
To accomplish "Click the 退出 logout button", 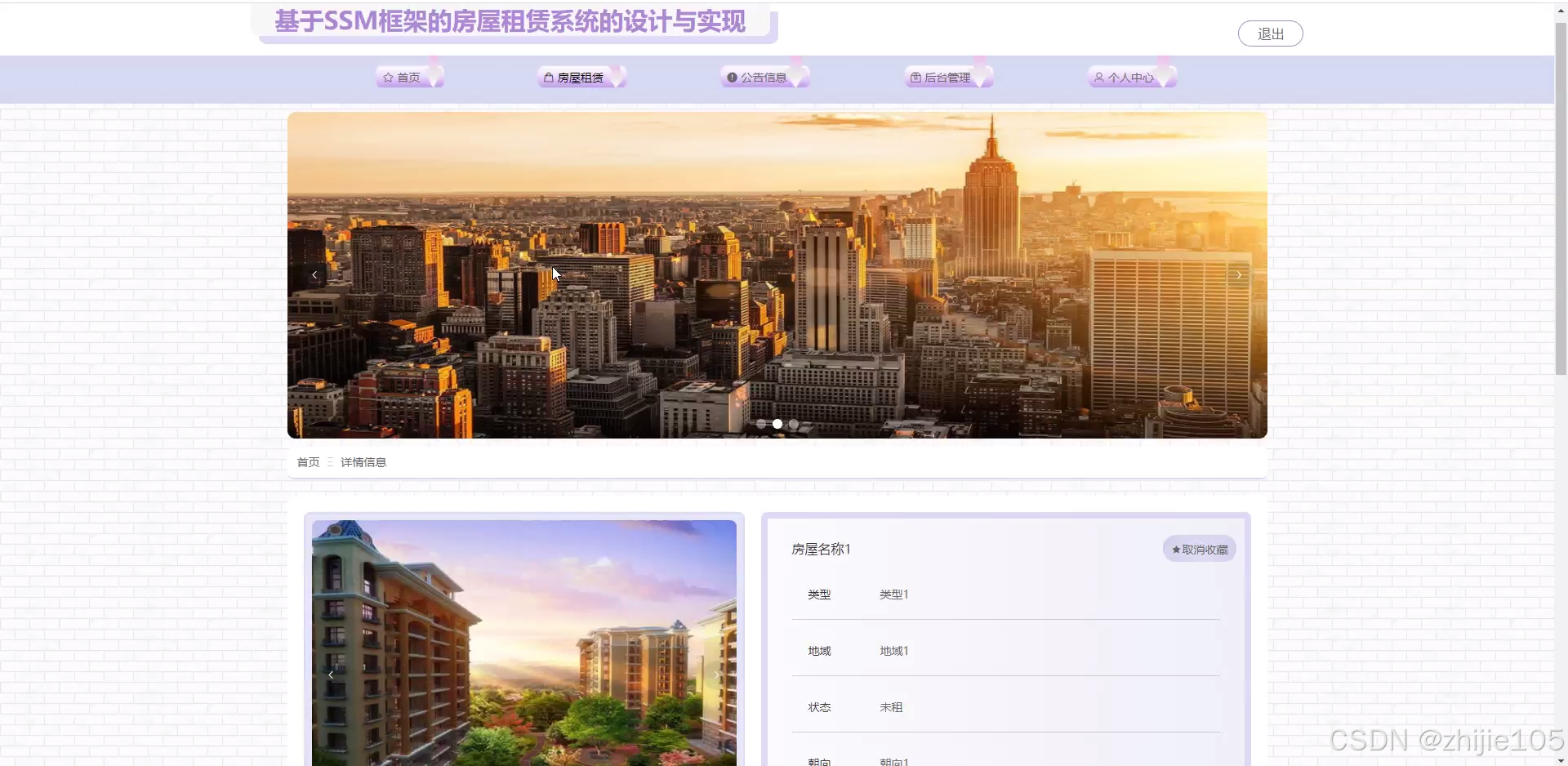I will click(1271, 33).
